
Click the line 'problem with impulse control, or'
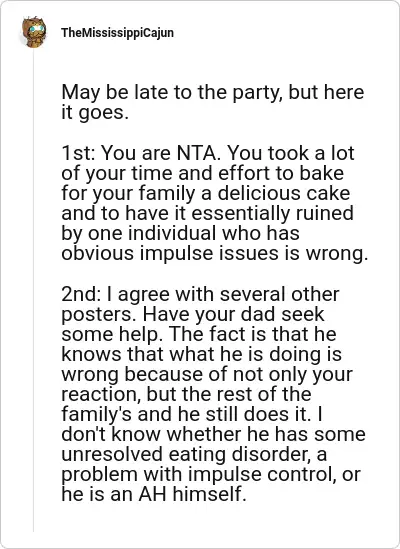211,475
